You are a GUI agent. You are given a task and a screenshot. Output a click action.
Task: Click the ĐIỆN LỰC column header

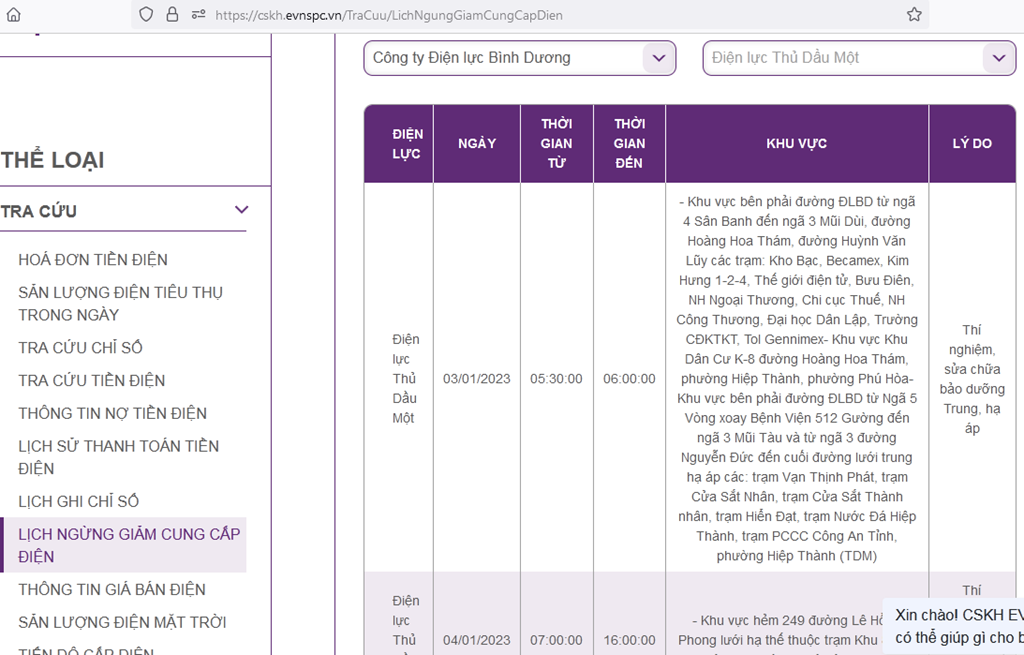pos(398,144)
